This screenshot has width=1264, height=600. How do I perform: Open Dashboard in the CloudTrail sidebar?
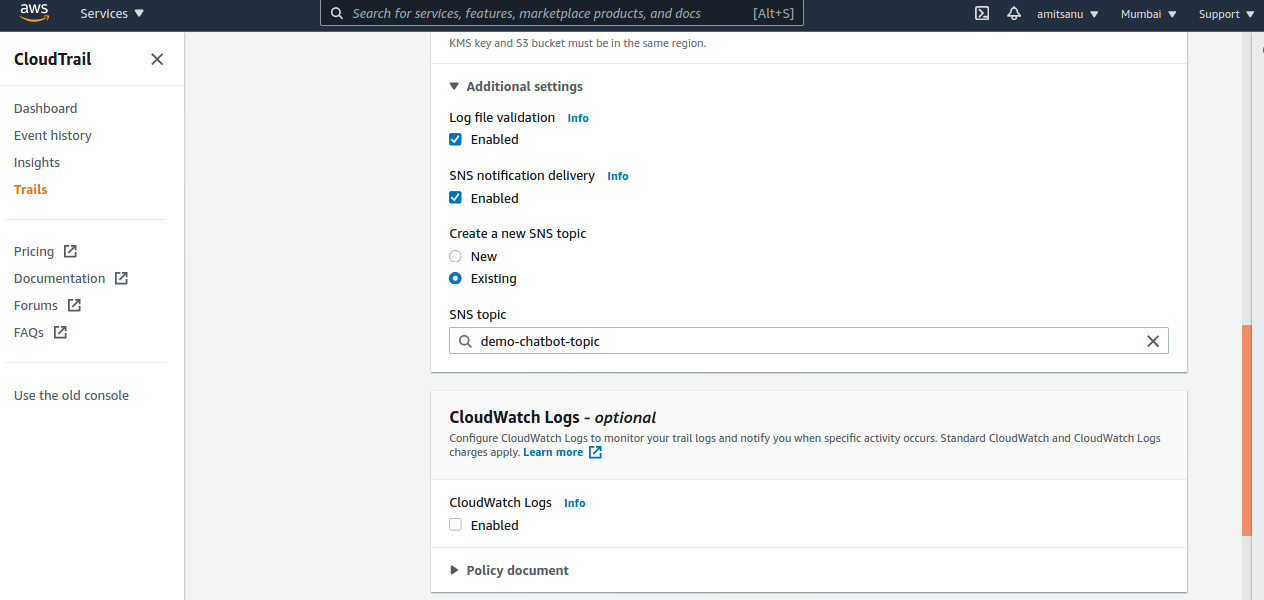45,108
